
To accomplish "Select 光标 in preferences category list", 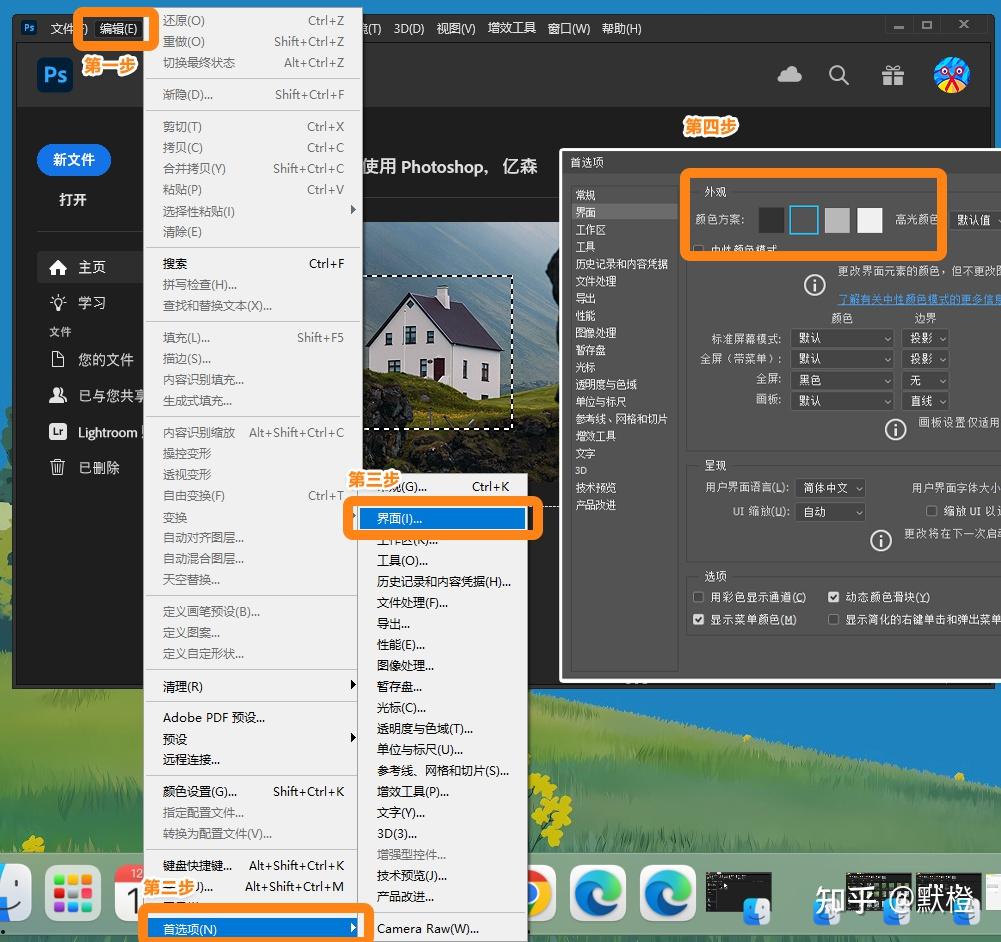I will pos(585,368).
